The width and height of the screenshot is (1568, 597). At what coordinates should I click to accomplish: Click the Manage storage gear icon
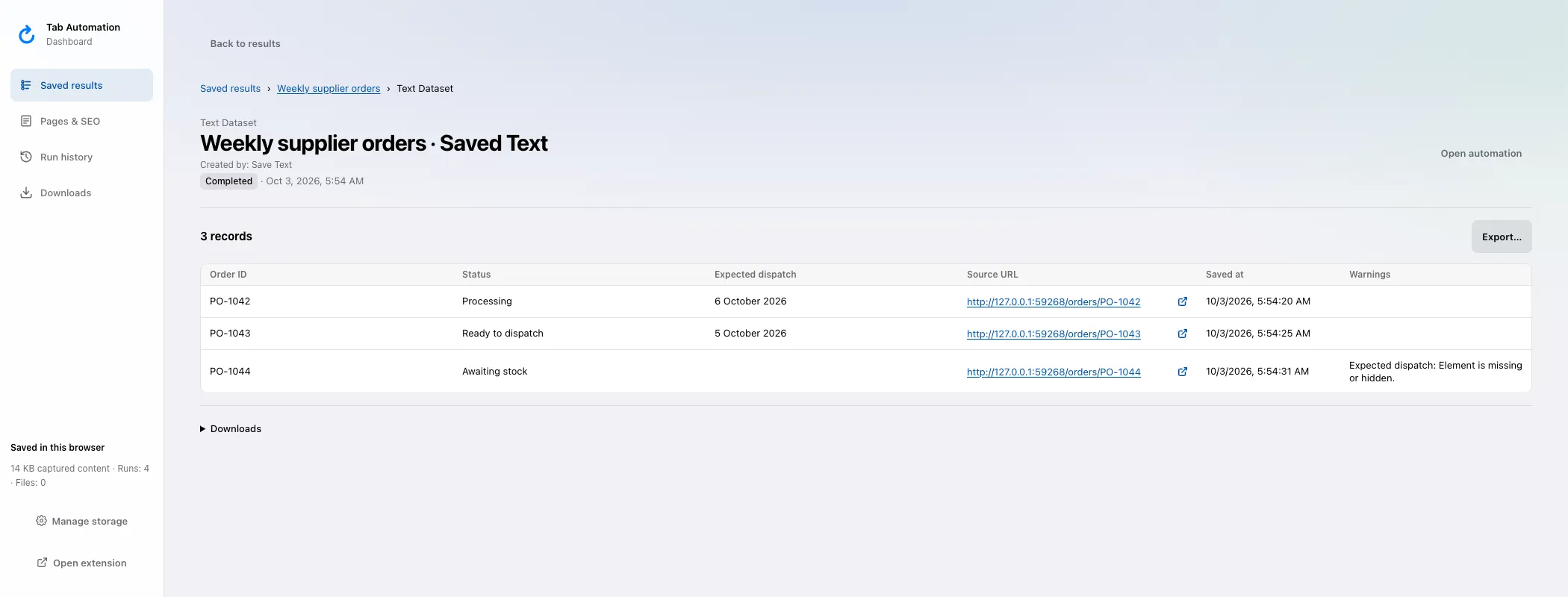click(x=41, y=521)
